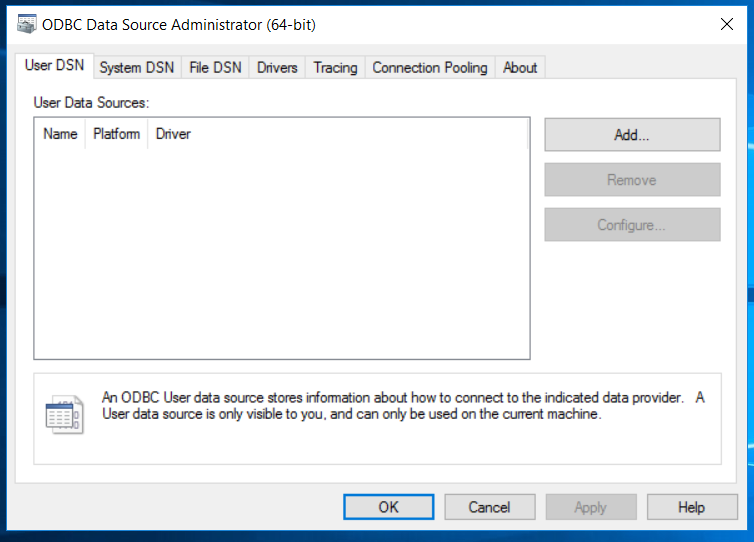Switch to Connection Pooling tab
The height and width of the screenshot is (542, 754).
(430, 68)
